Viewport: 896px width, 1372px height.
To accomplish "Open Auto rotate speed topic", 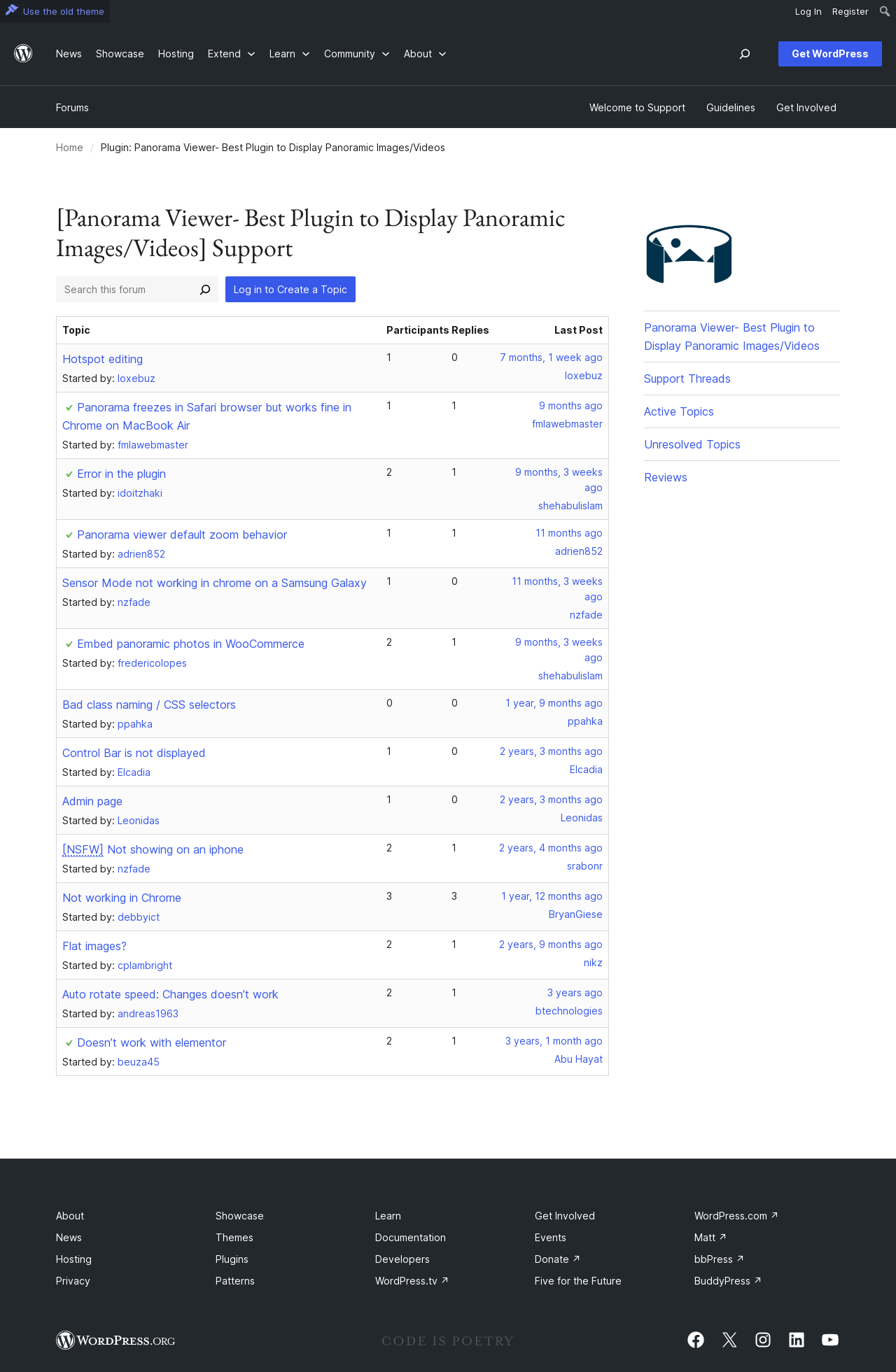I will pyautogui.click(x=170, y=994).
